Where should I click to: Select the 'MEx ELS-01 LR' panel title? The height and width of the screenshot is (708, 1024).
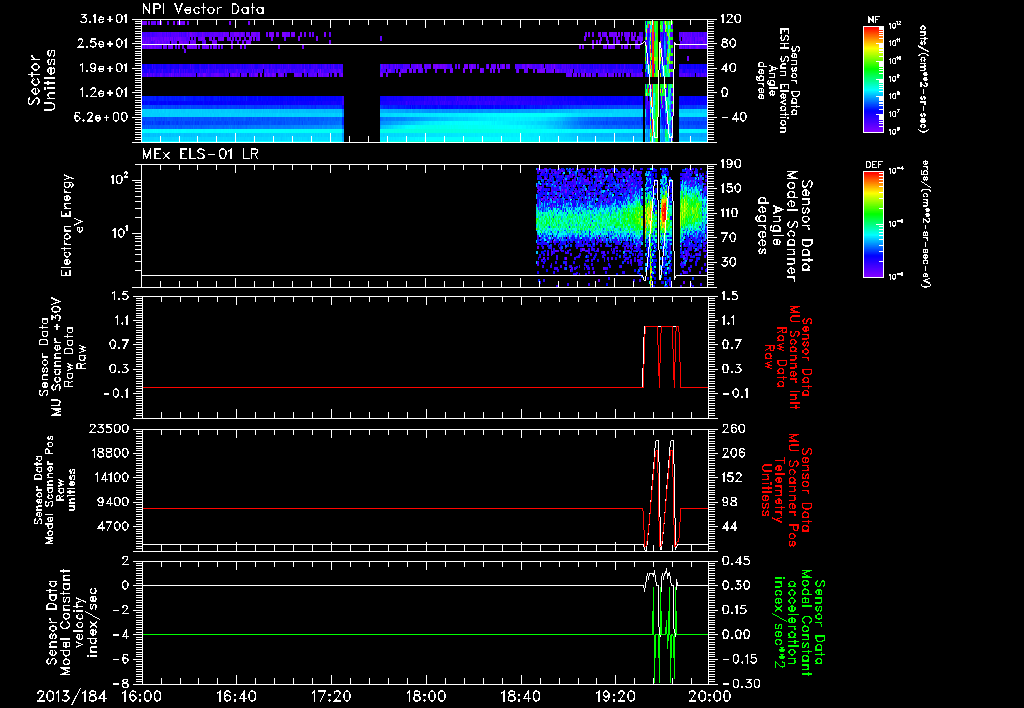tap(198, 153)
